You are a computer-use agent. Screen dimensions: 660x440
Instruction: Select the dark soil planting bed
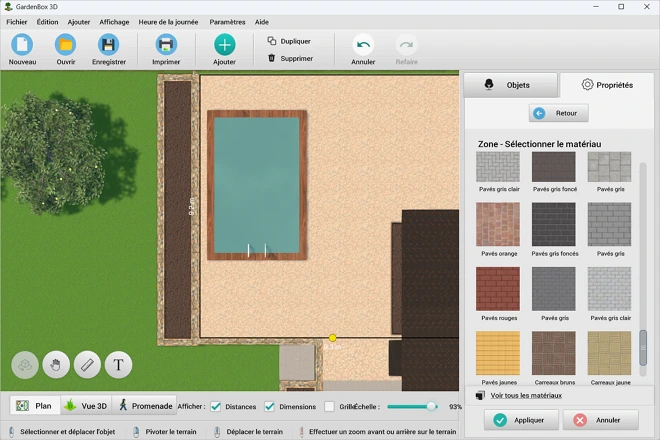click(177, 210)
